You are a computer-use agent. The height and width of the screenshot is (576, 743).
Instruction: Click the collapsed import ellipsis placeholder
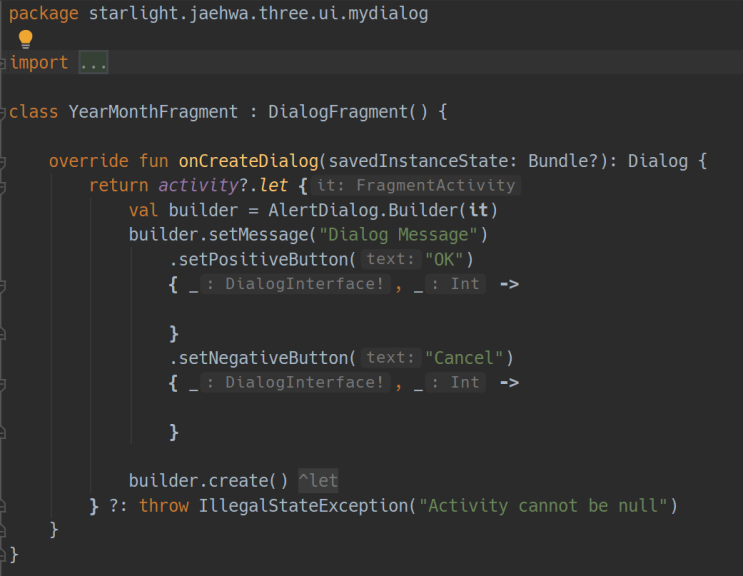click(x=93, y=63)
